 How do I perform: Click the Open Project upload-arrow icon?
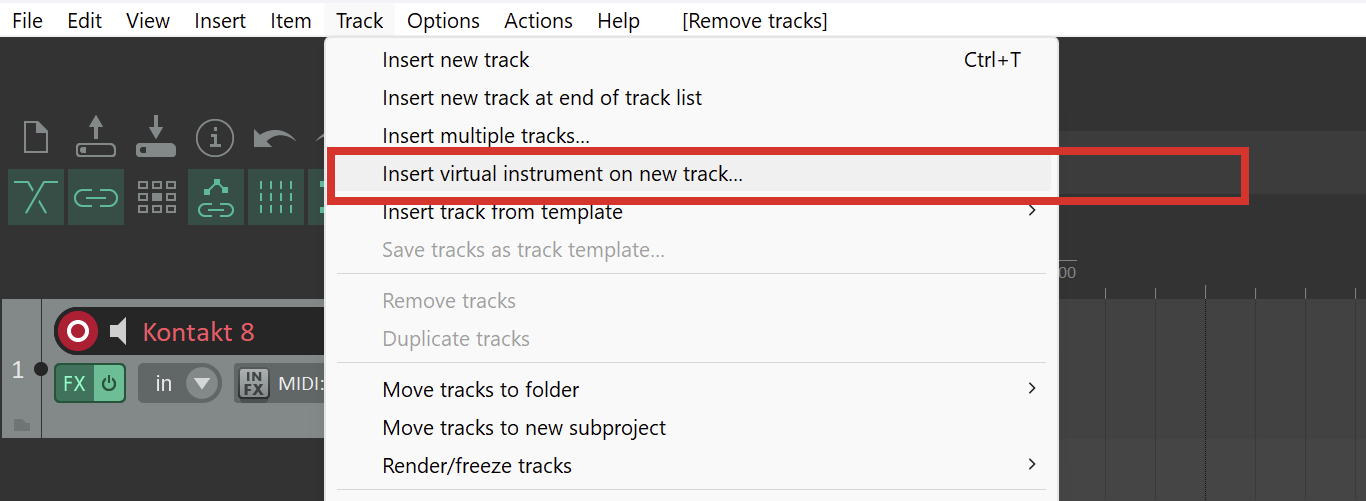96,137
